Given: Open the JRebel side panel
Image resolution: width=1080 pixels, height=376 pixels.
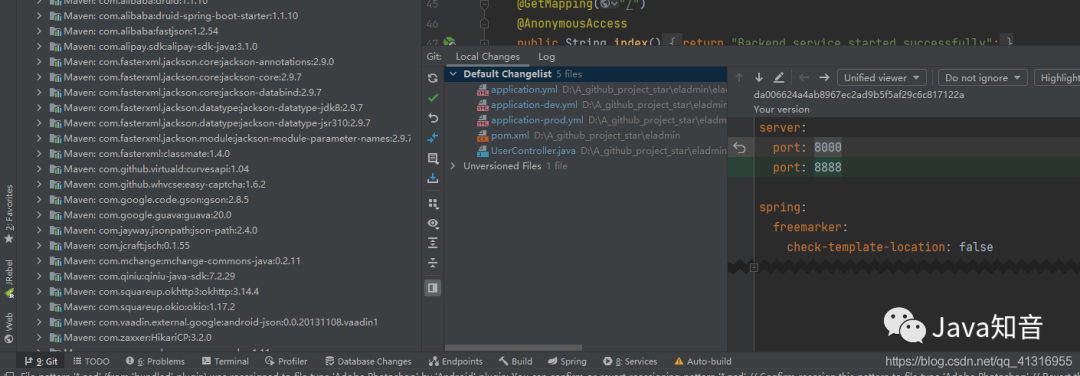Looking at the screenshot, I should point(9,278).
